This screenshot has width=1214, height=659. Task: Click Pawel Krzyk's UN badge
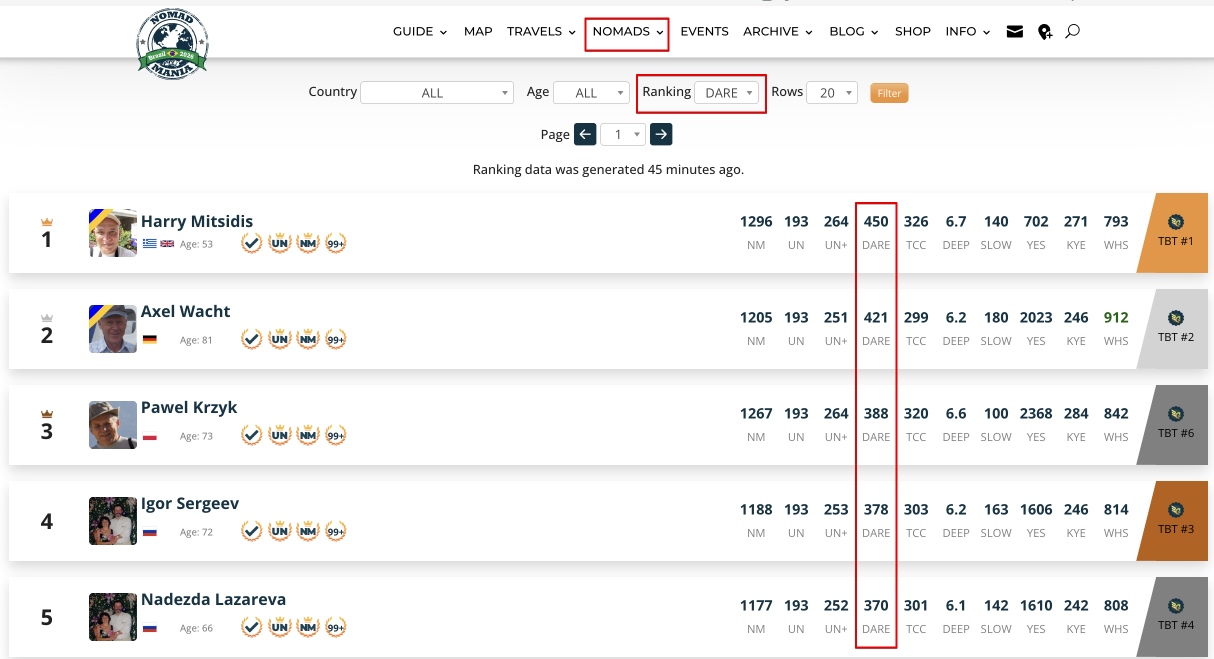280,435
